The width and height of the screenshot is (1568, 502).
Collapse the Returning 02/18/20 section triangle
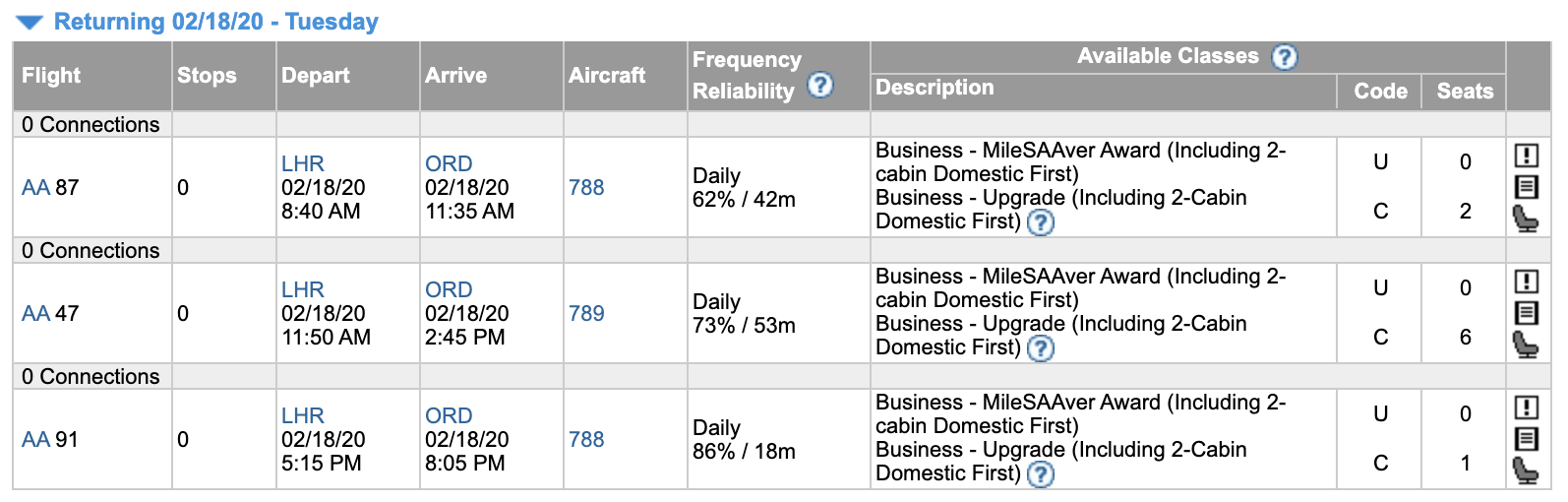(30, 23)
